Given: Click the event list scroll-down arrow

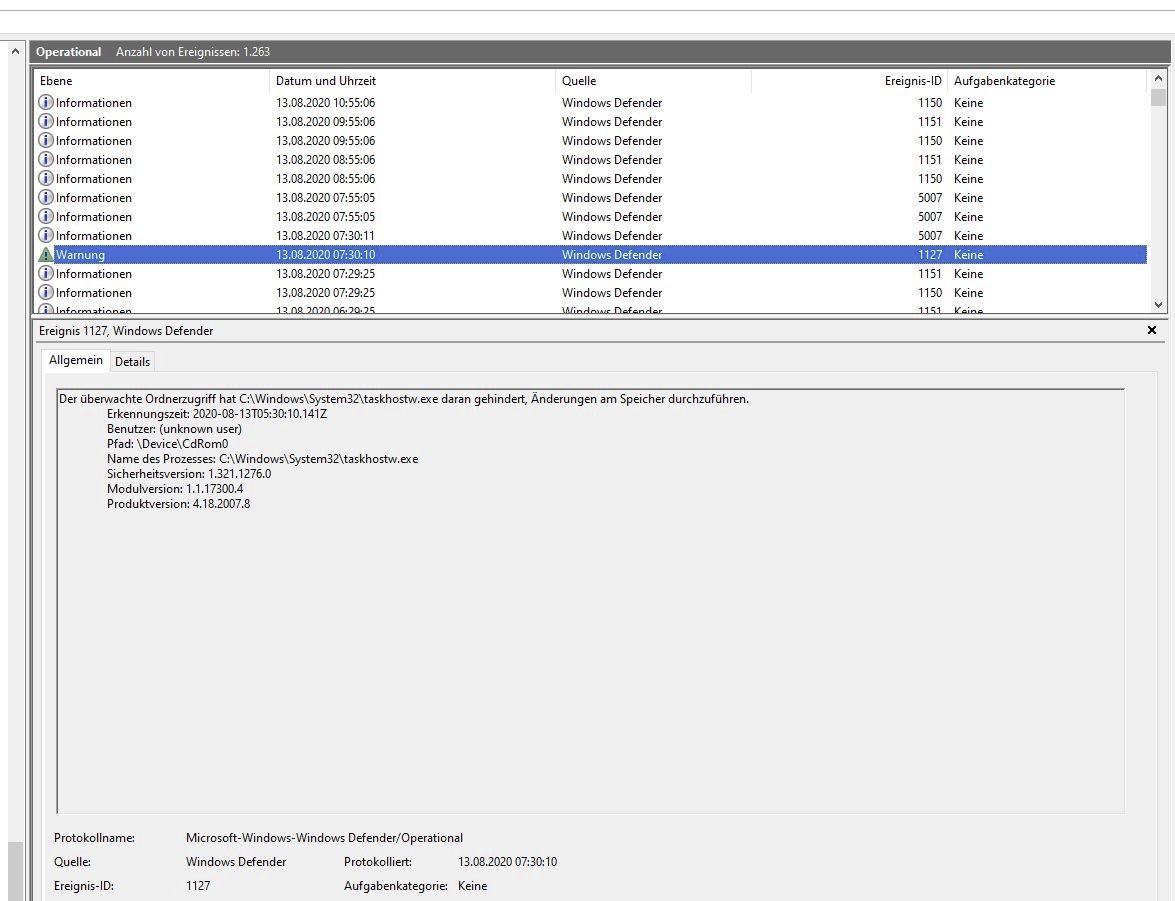Looking at the screenshot, I should pos(1159,305).
